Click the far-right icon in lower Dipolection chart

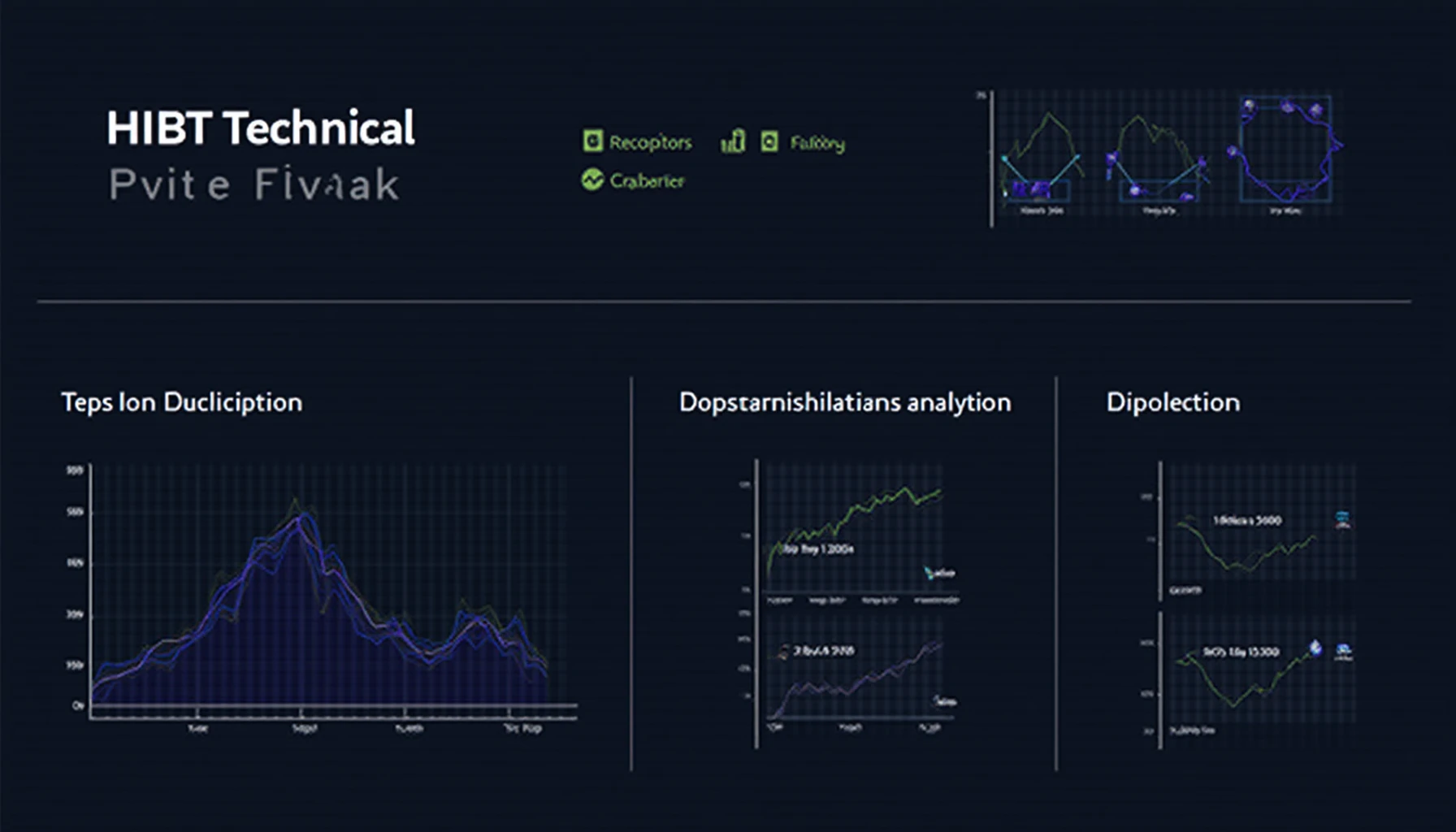coord(1344,651)
